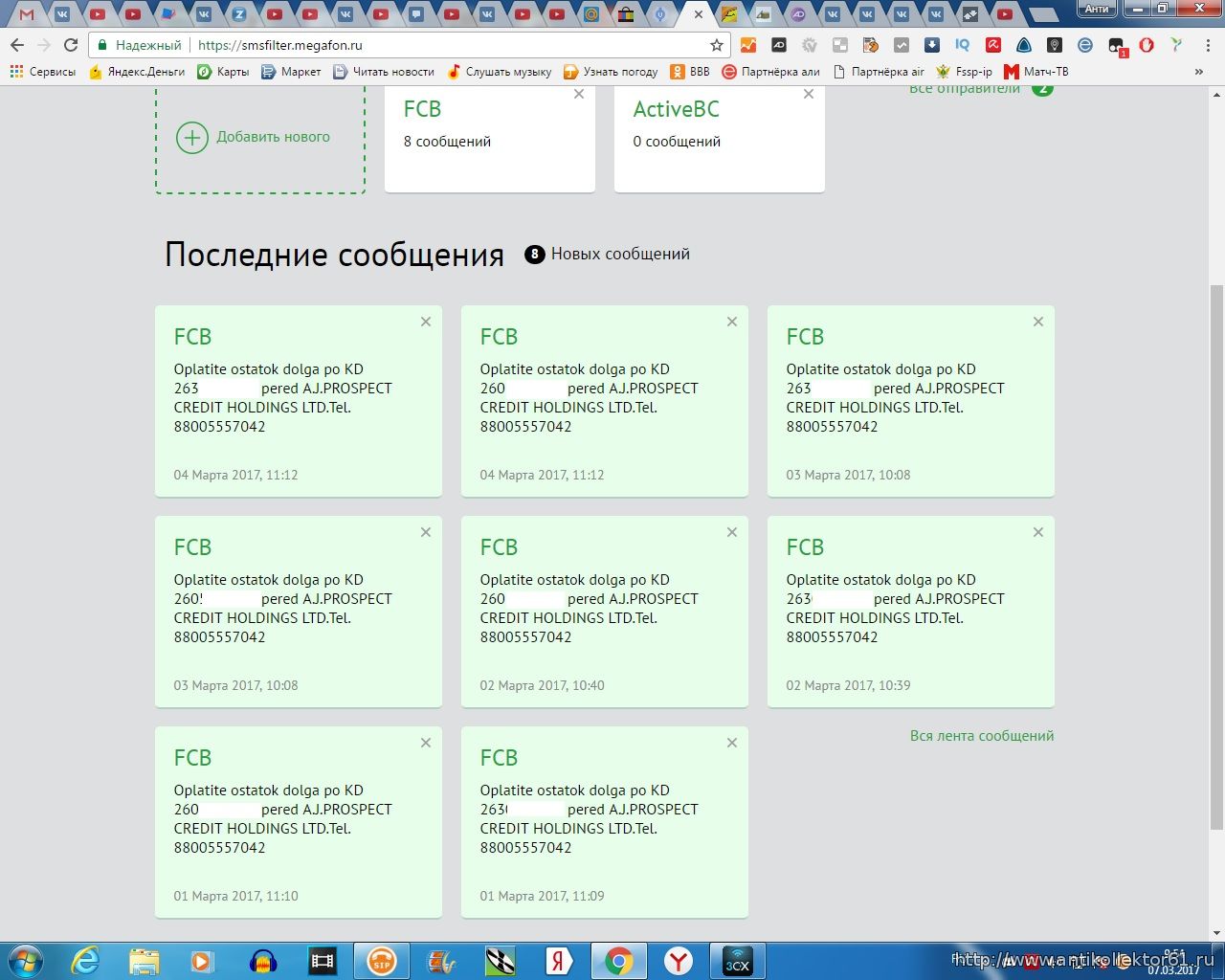Remove the ActiveBC sender card with the X

point(809,94)
